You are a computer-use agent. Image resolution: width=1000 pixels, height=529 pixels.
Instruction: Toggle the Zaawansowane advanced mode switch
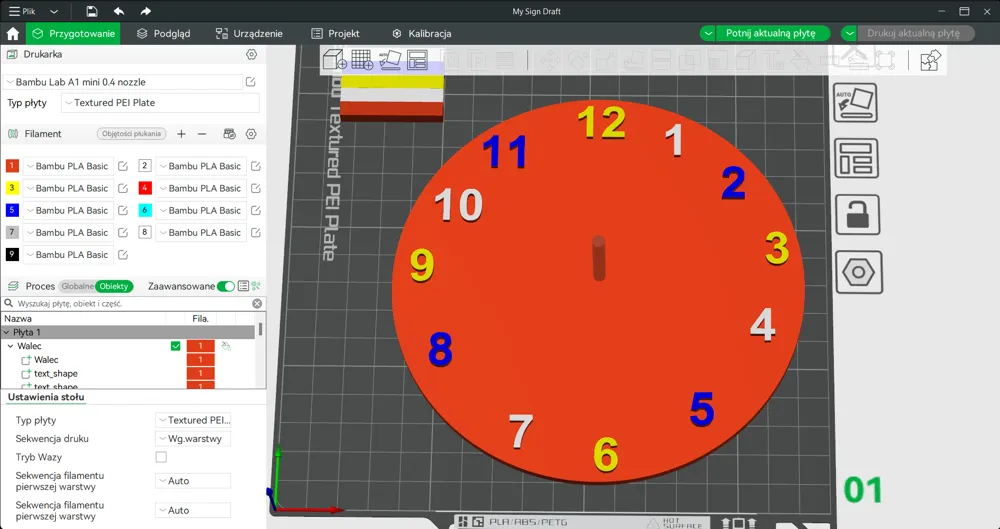[x=226, y=286]
